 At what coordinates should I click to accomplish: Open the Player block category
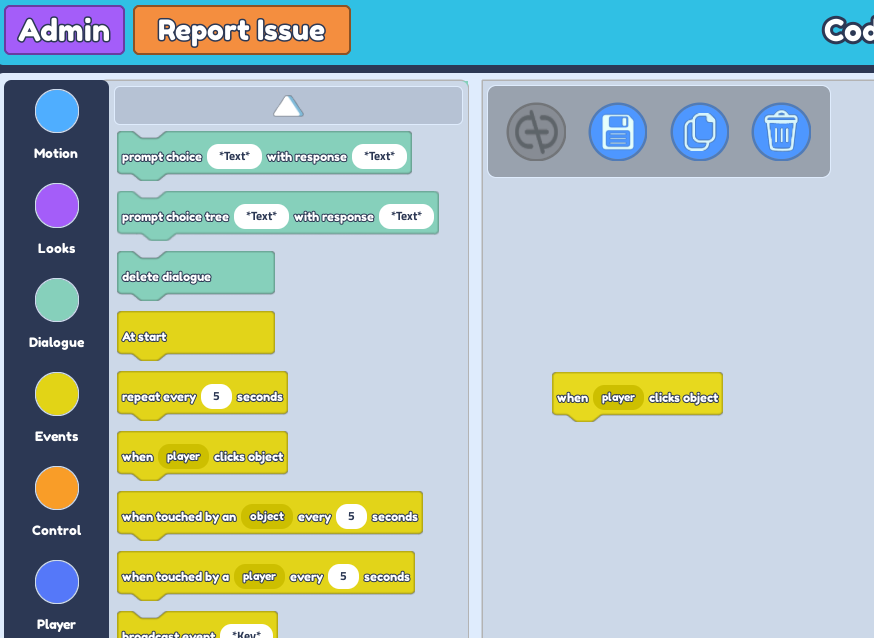(x=56, y=581)
